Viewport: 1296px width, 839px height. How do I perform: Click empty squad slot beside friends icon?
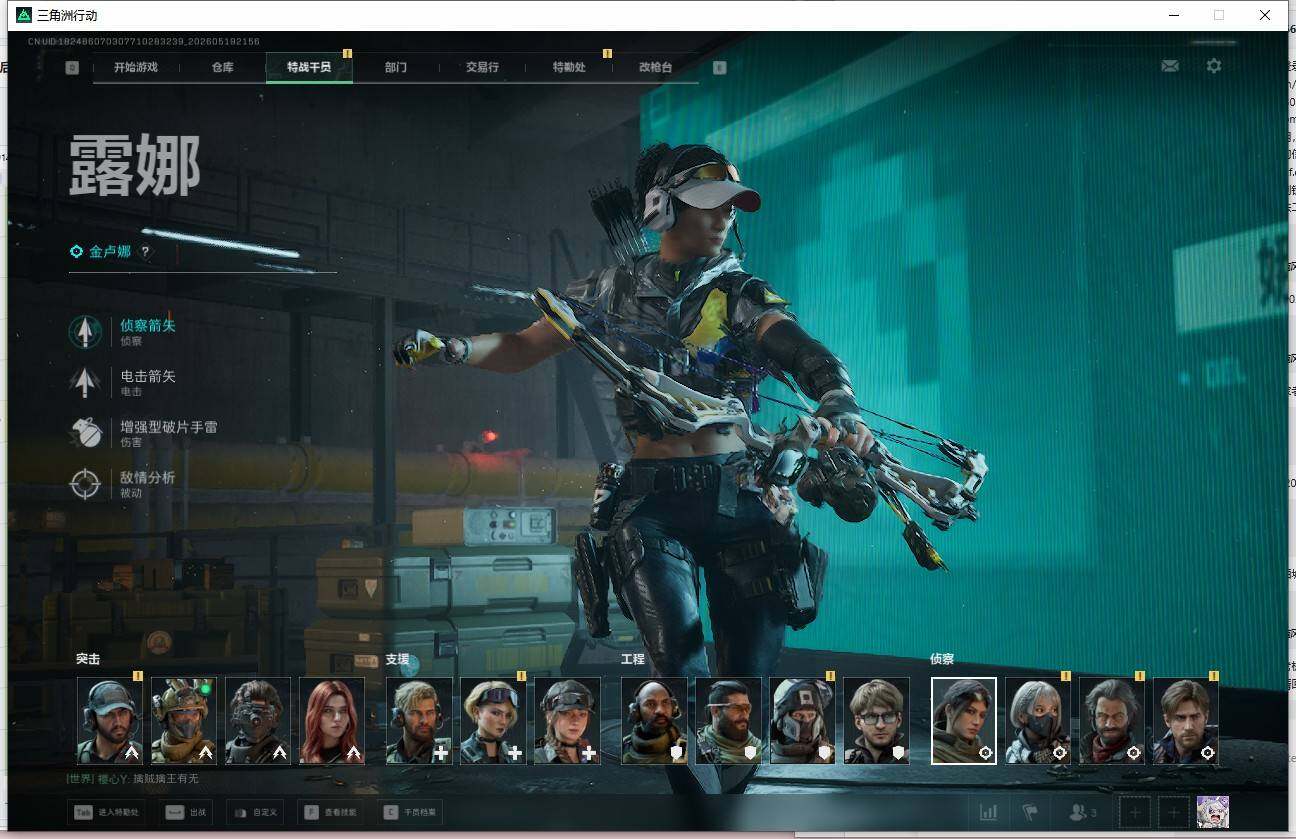1135,813
